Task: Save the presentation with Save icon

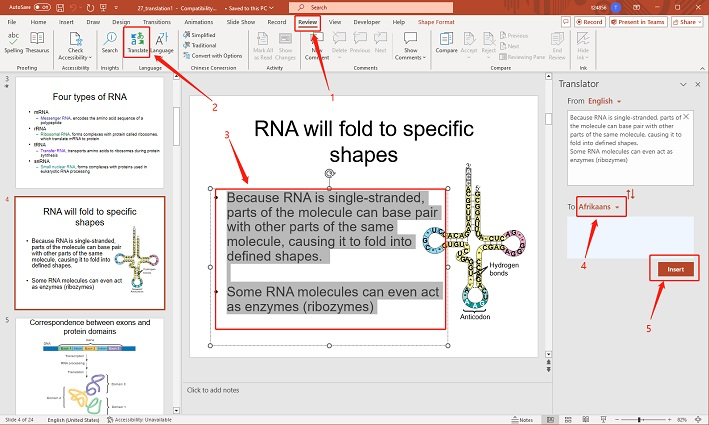Action: tap(60, 8)
